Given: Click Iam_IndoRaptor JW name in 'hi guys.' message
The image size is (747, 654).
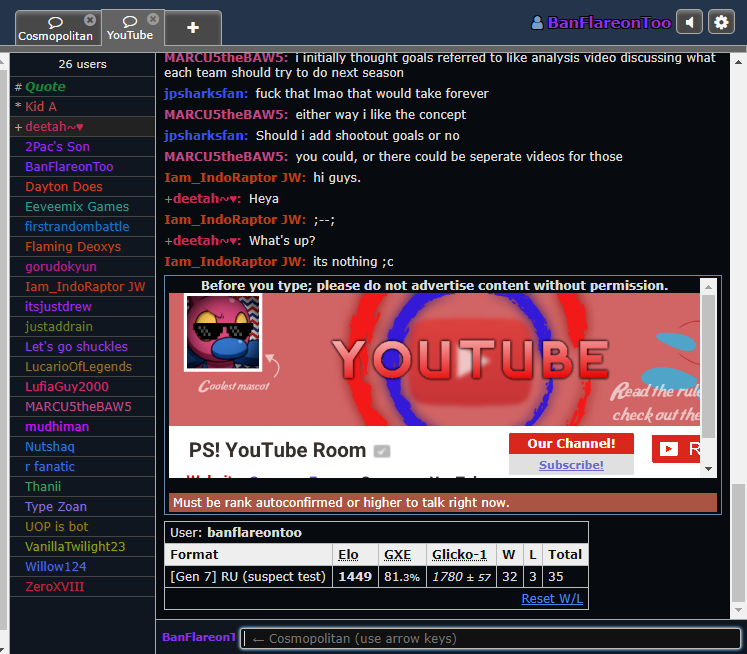Looking at the screenshot, I should [x=235, y=178].
